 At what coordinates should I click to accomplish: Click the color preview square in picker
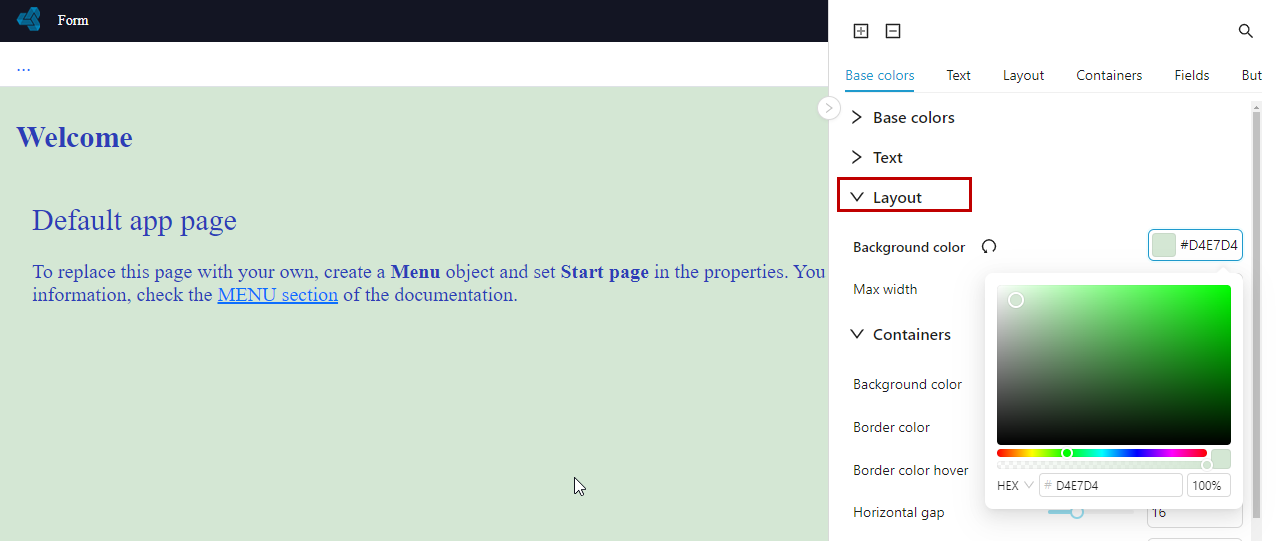(x=1220, y=459)
